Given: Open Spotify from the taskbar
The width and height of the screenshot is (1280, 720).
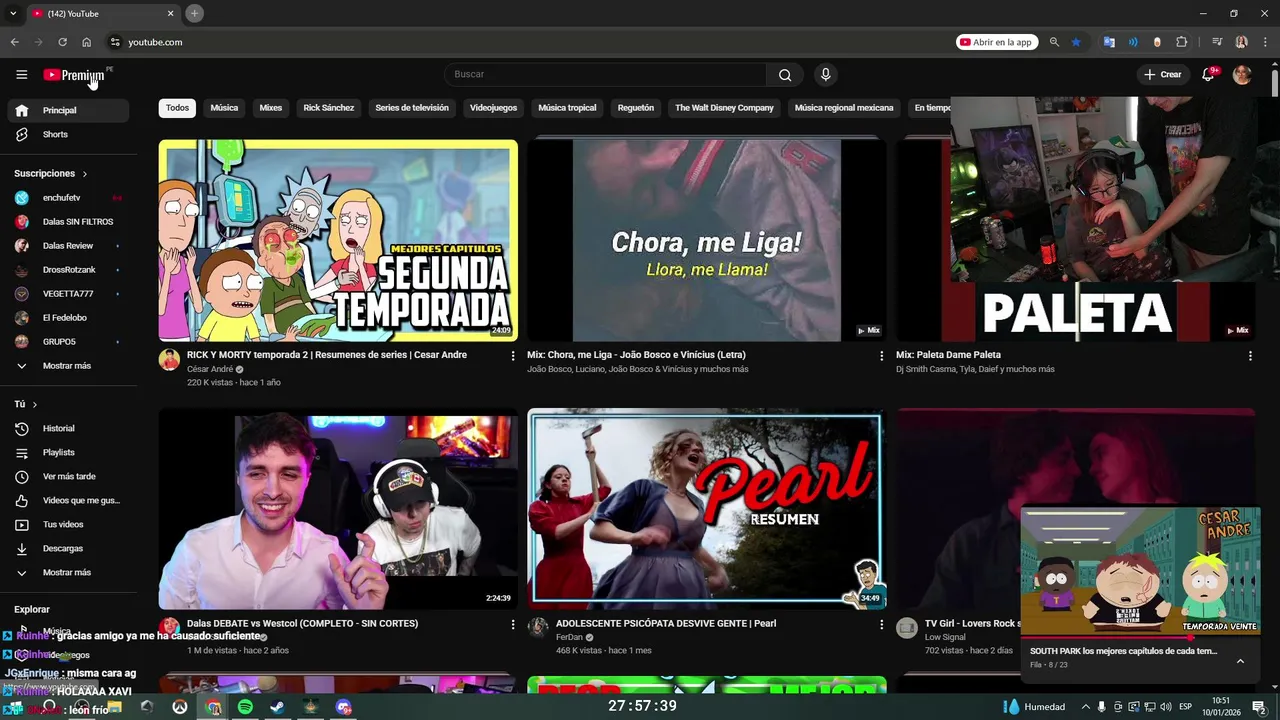Looking at the screenshot, I should [x=245, y=707].
